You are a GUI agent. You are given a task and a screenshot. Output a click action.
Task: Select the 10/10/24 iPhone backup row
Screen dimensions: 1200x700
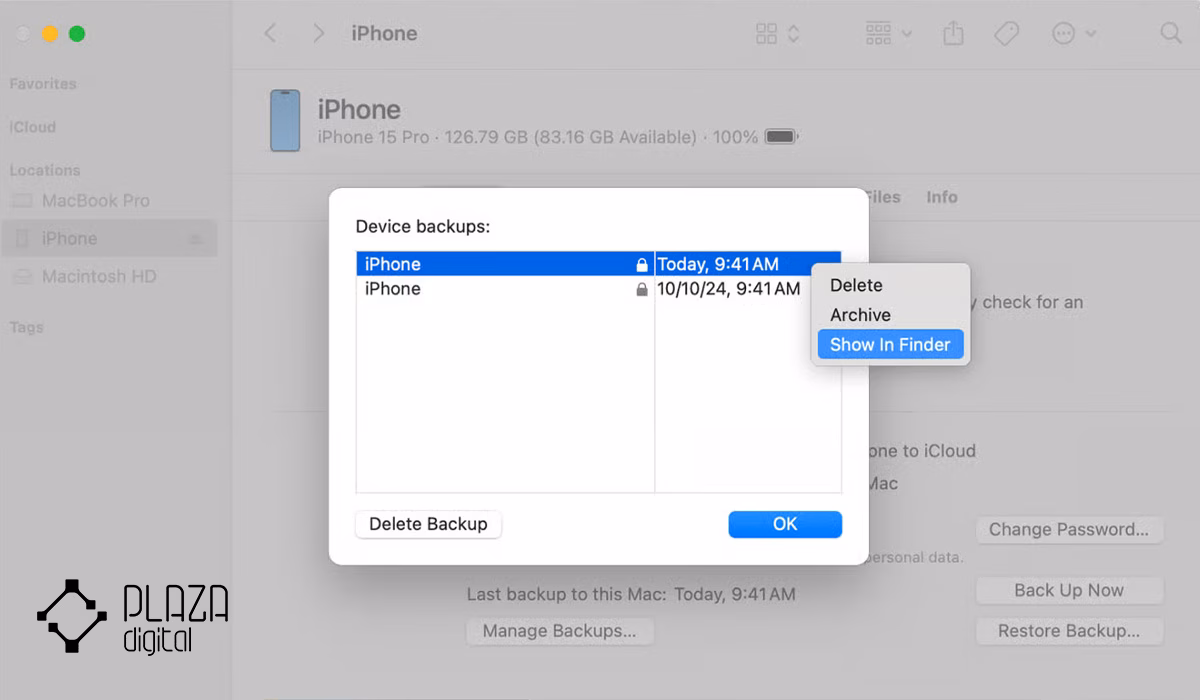click(x=598, y=289)
